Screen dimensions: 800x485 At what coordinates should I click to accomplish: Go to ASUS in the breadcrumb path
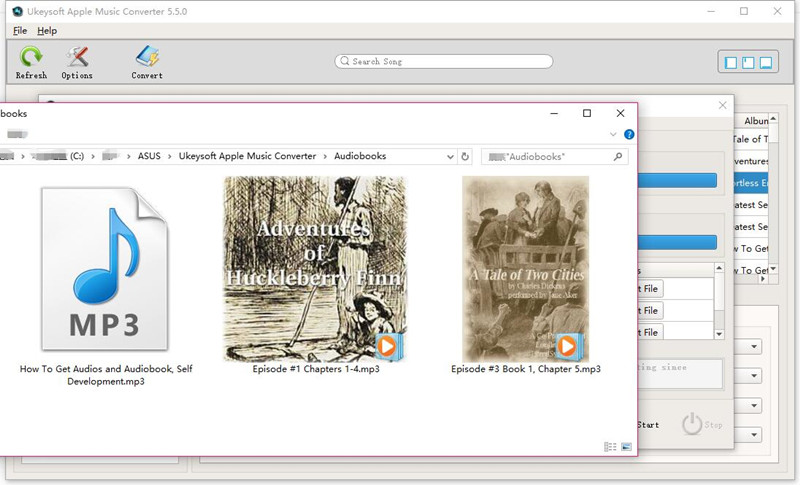pos(149,156)
